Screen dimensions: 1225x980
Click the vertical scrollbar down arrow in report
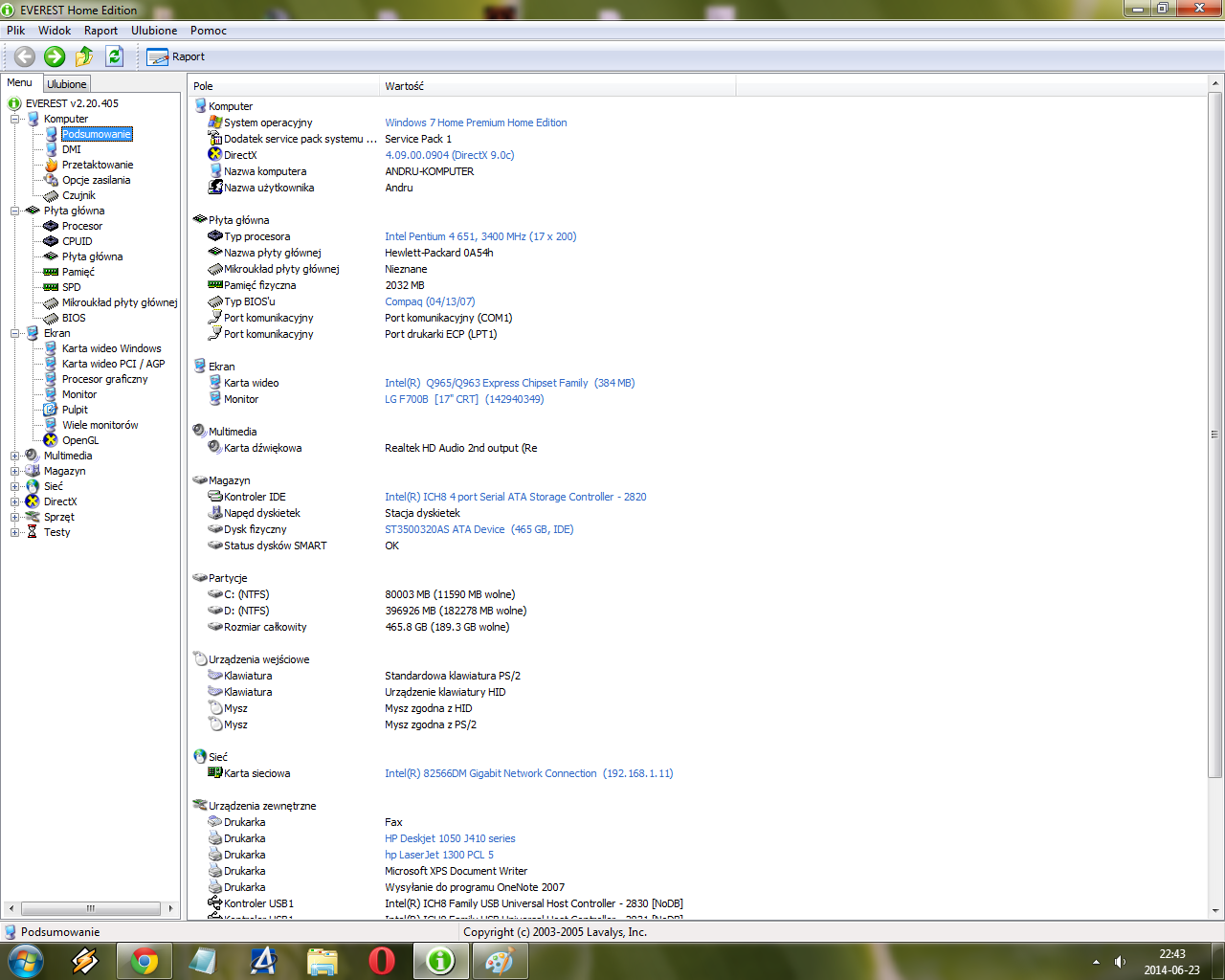pyautogui.click(x=1215, y=910)
